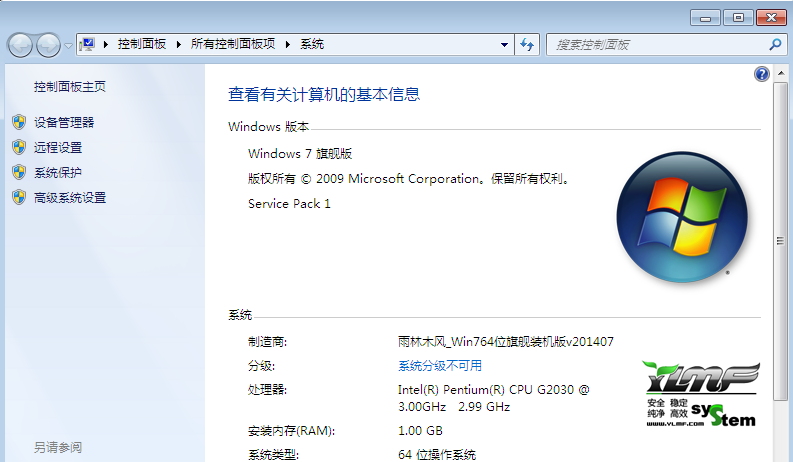This screenshot has width=793, height=462.
Task: Open the 高级系统设置 sidebar link
Action: pyautogui.click(x=70, y=198)
